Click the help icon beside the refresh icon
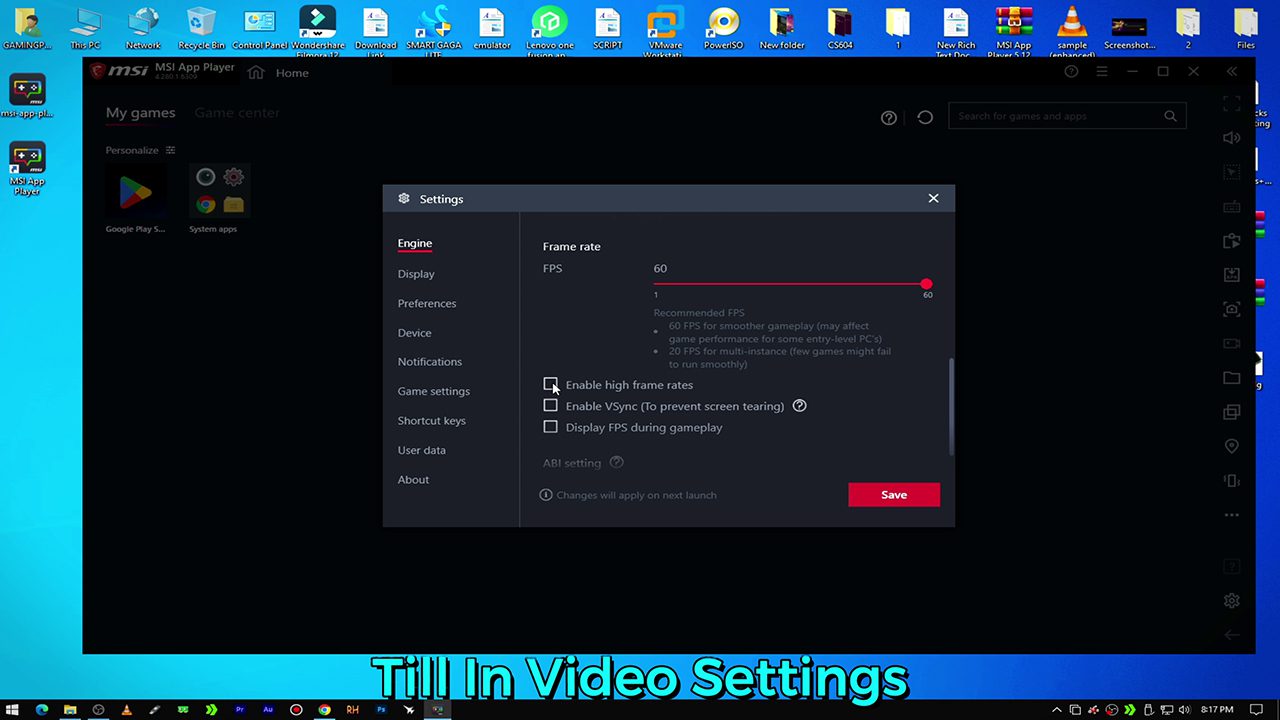The height and width of the screenshot is (720, 1280). pyautogui.click(x=889, y=117)
